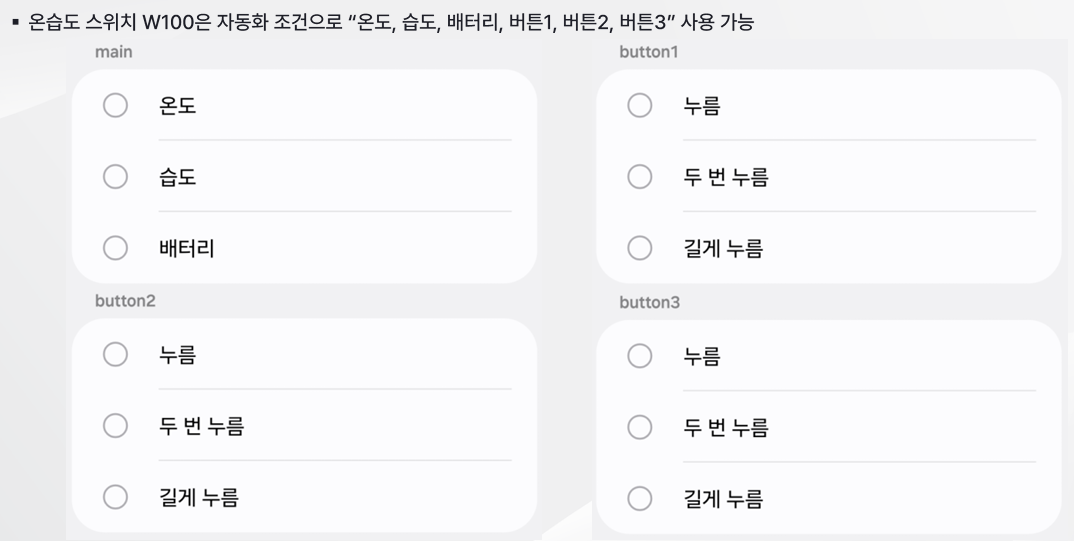Viewport: 1074px width, 541px height.
Task: Click the button3 section header
Action: pyautogui.click(x=649, y=302)
